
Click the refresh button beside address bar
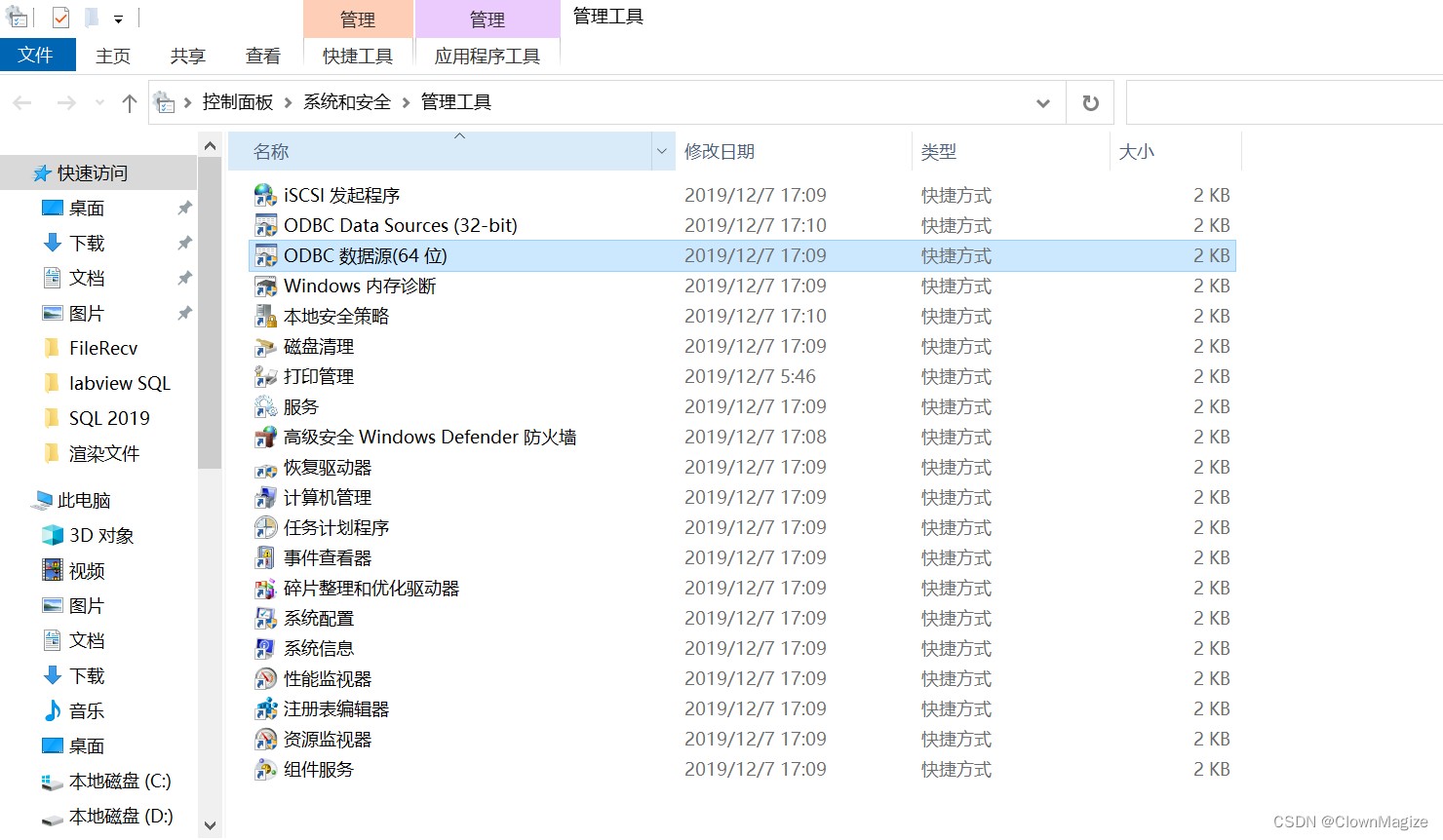pyautogui.click(x=1089, y=102)
